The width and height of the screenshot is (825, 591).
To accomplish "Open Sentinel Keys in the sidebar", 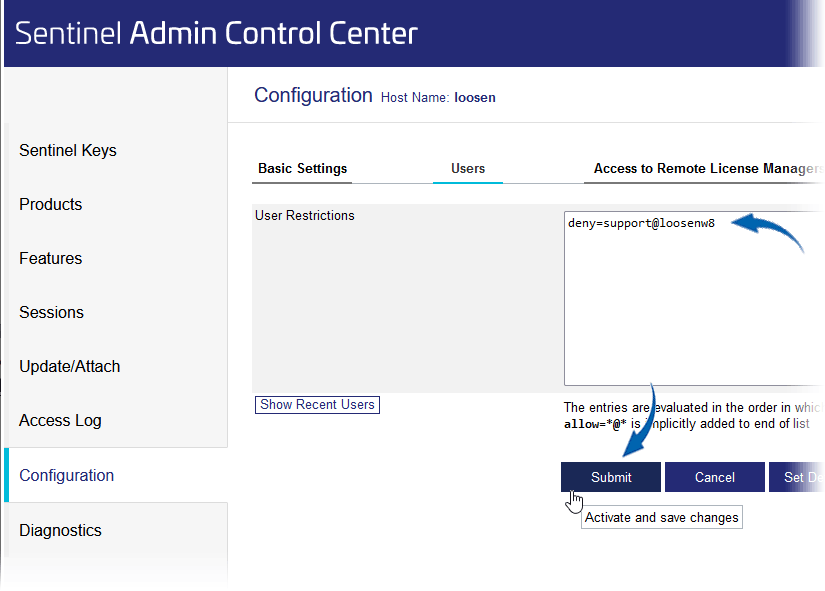I will click(68, 151).
